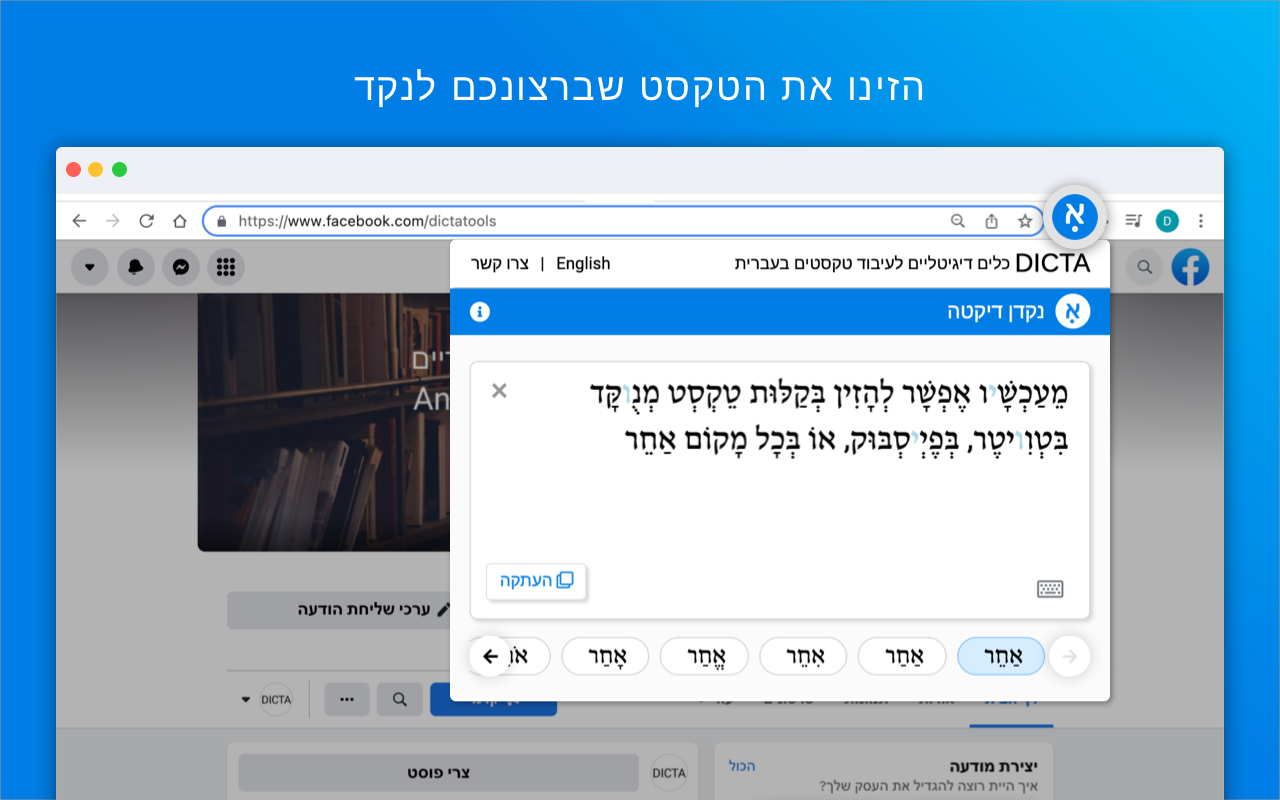
Task: Click the right arrow in suggestions row
Action: click(x=1069, y=657)
